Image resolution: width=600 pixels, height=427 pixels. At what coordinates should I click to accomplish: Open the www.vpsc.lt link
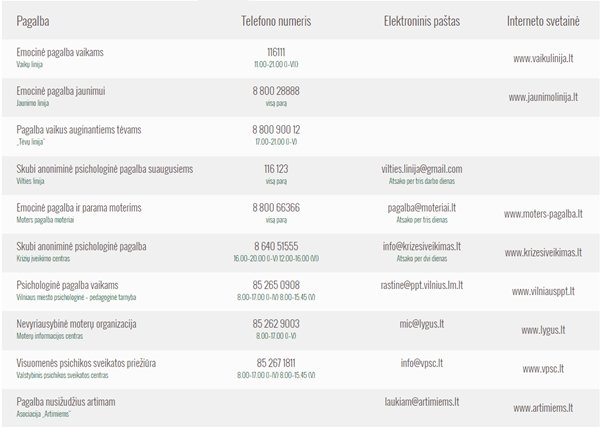[545, 368]
